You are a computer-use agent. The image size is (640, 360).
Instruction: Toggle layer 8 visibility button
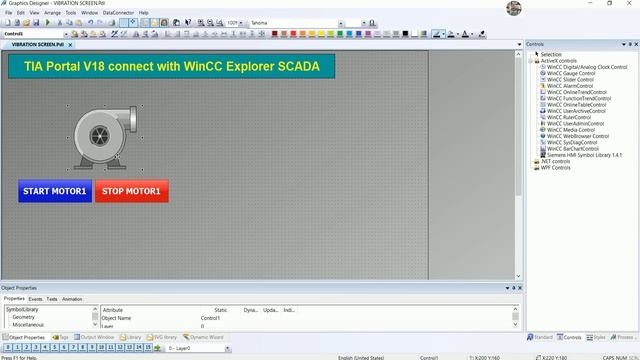click(x=82, y=348)
